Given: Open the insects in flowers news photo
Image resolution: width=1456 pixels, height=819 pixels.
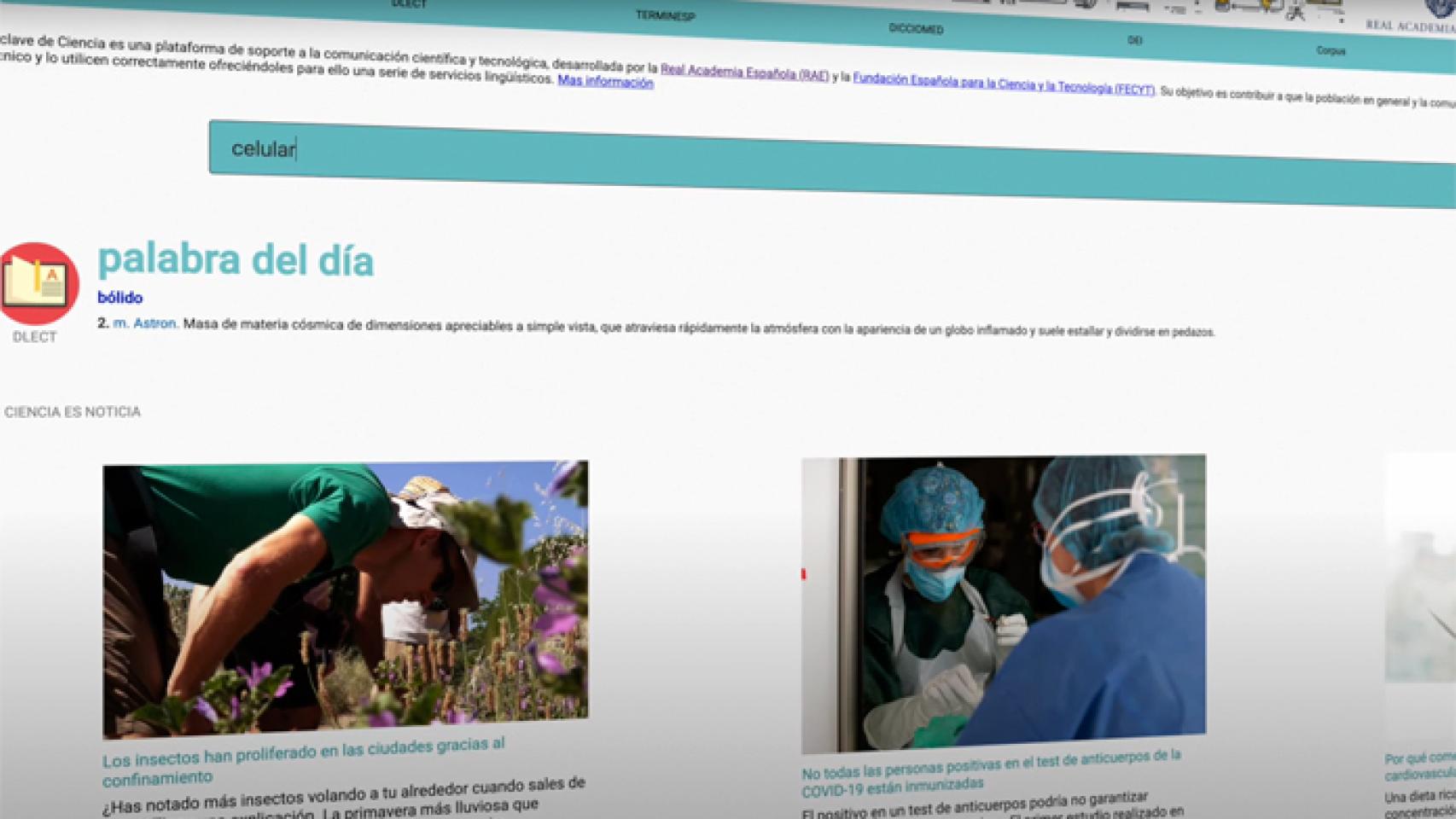Looking at the screenshot, I should tap(345, 597).
